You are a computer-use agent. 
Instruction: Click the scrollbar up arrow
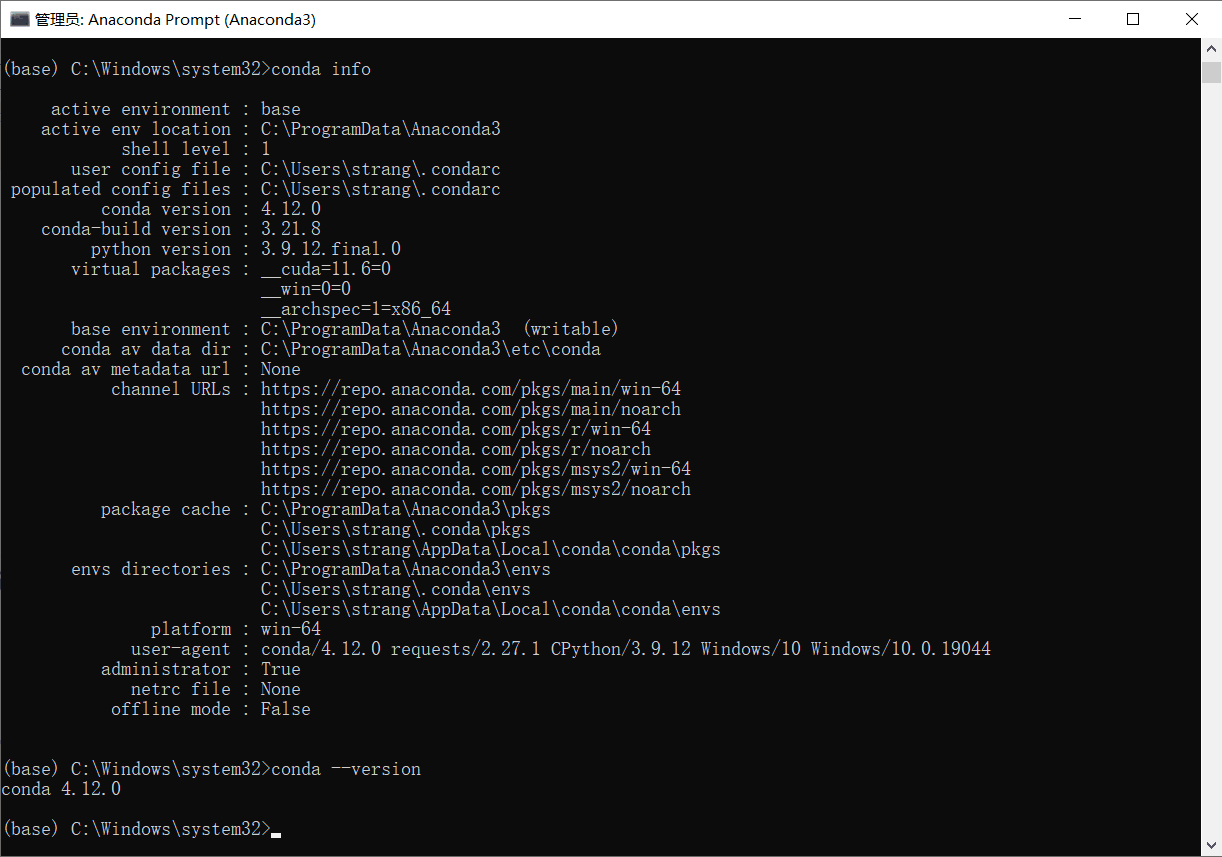(x=1211, y=49)
